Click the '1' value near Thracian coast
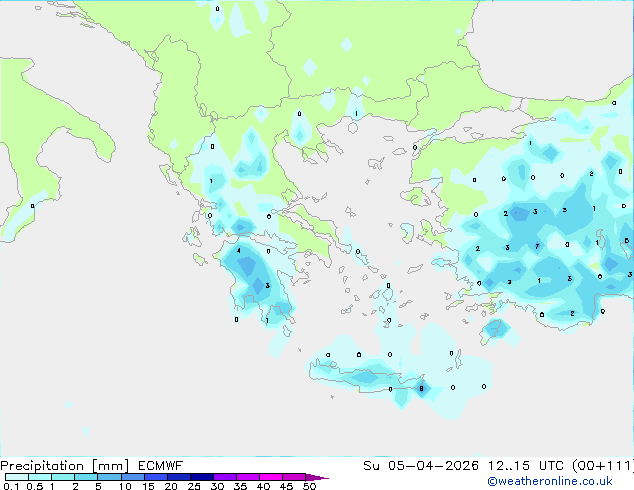 pyautogui.click(x=356, y=114)
